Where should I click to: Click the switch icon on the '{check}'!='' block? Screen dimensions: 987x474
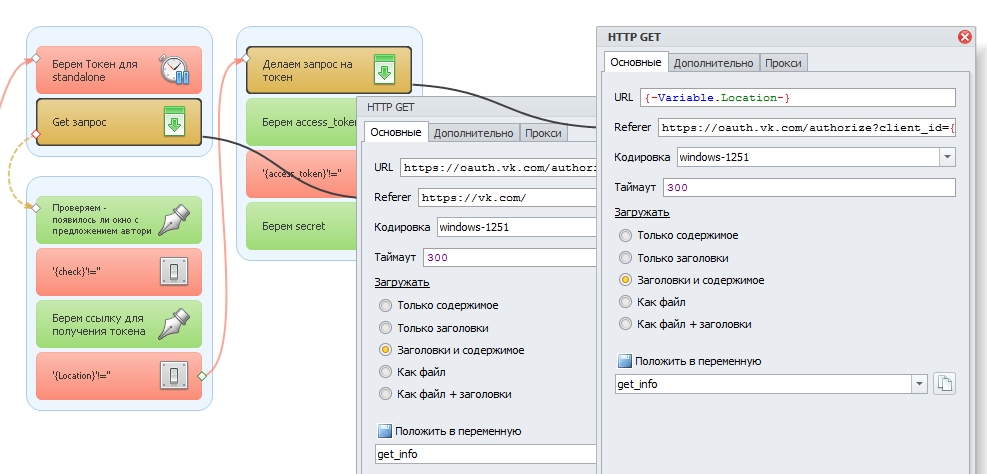click(174, 272)
